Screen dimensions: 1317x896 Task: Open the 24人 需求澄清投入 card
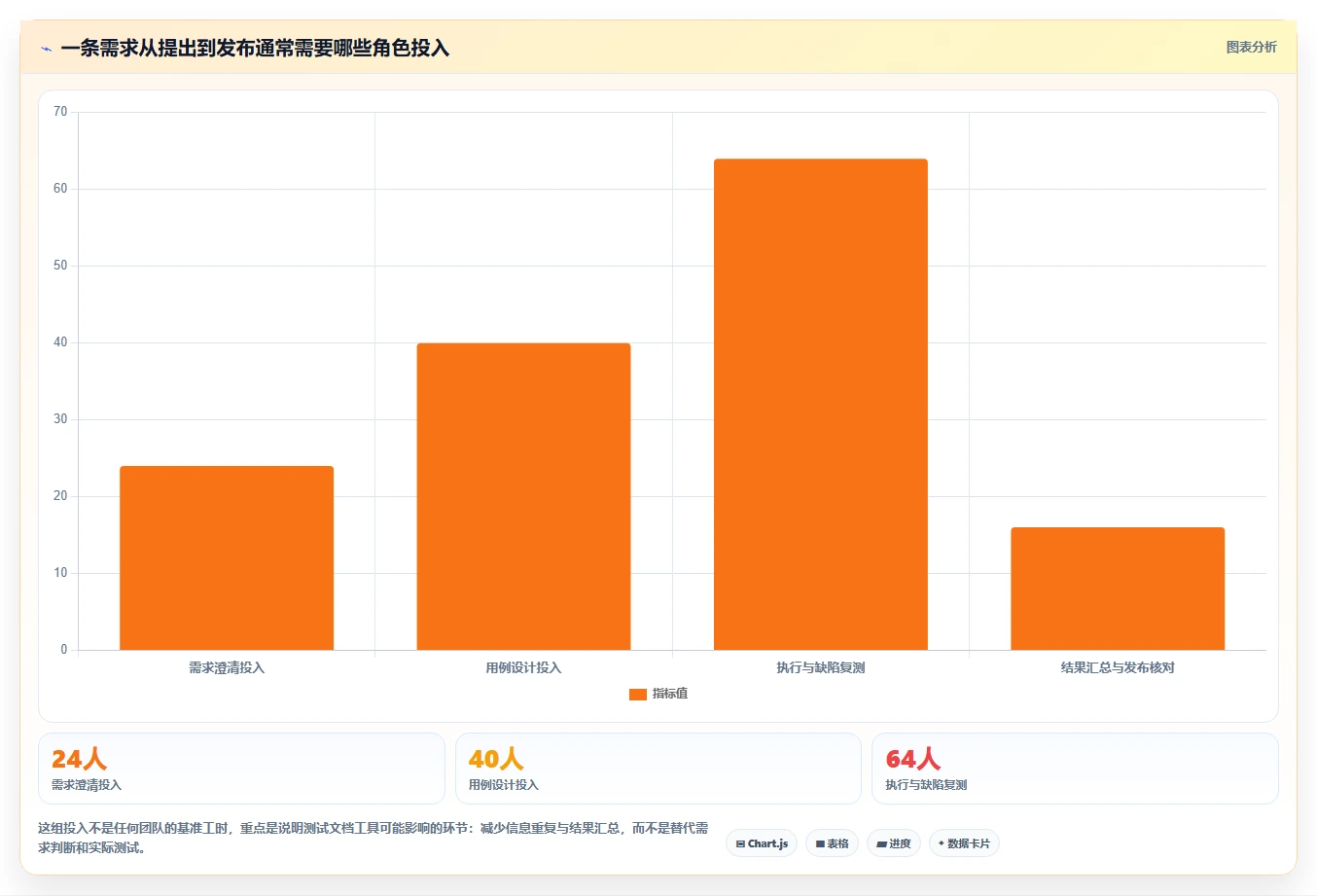click(241, 769)
